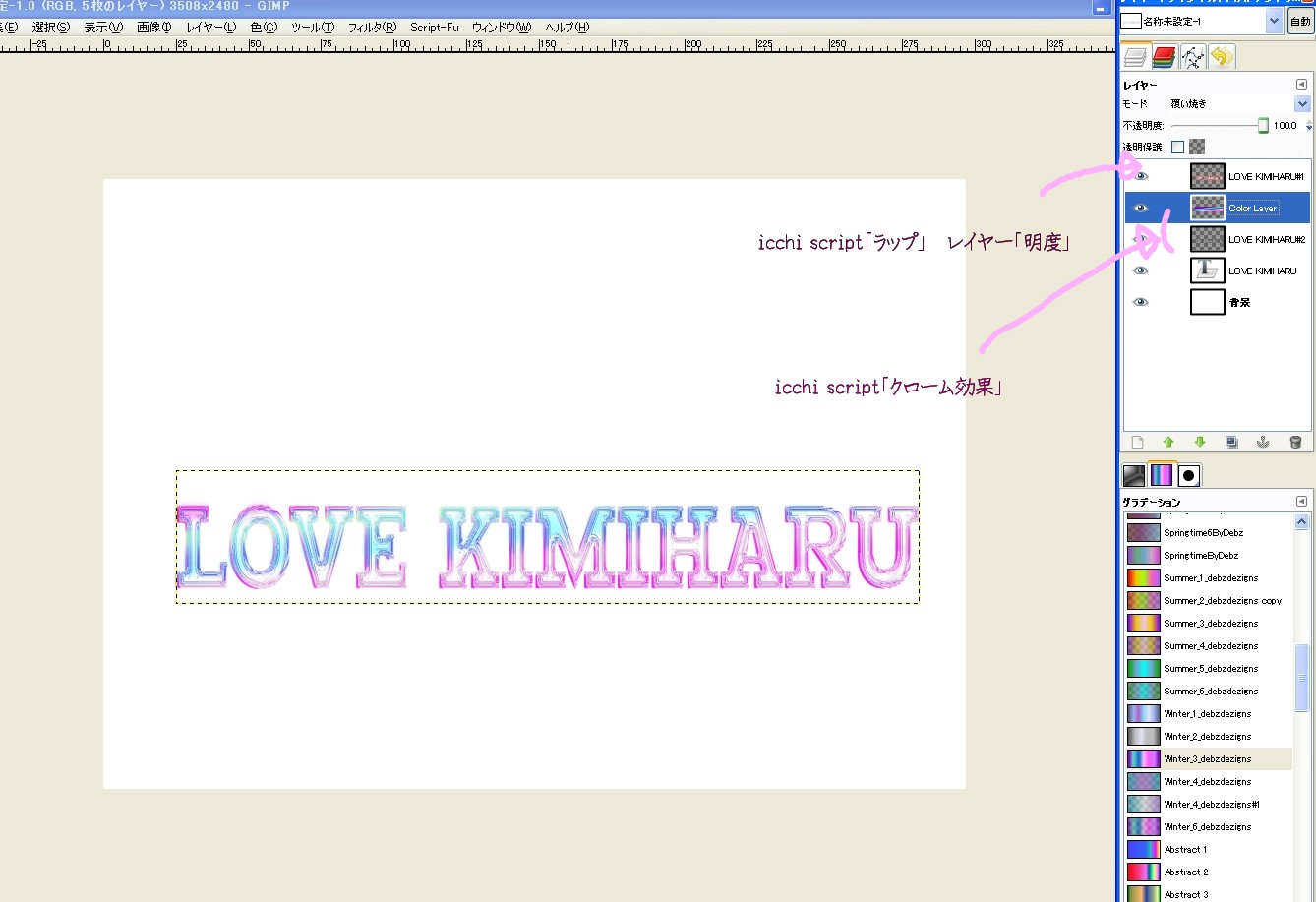Select the LOVE KIMIHARU#1 layer thumbnail
Image resolution: width=1316 pixels, height=902 pixels.
(1207, 176)
